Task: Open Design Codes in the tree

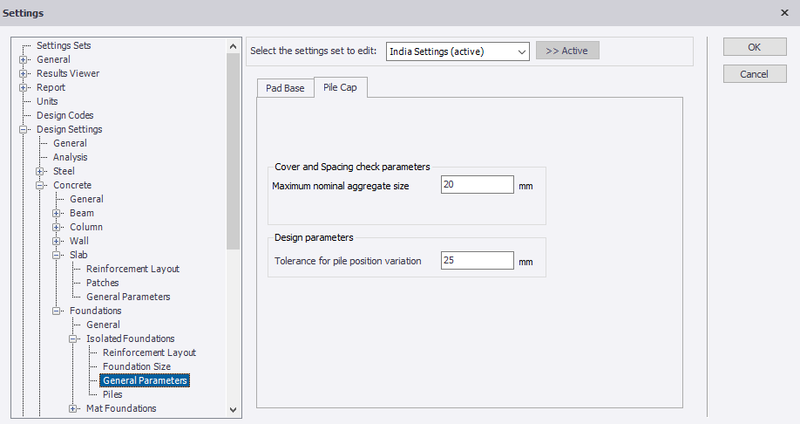Action: click(65, 115)
